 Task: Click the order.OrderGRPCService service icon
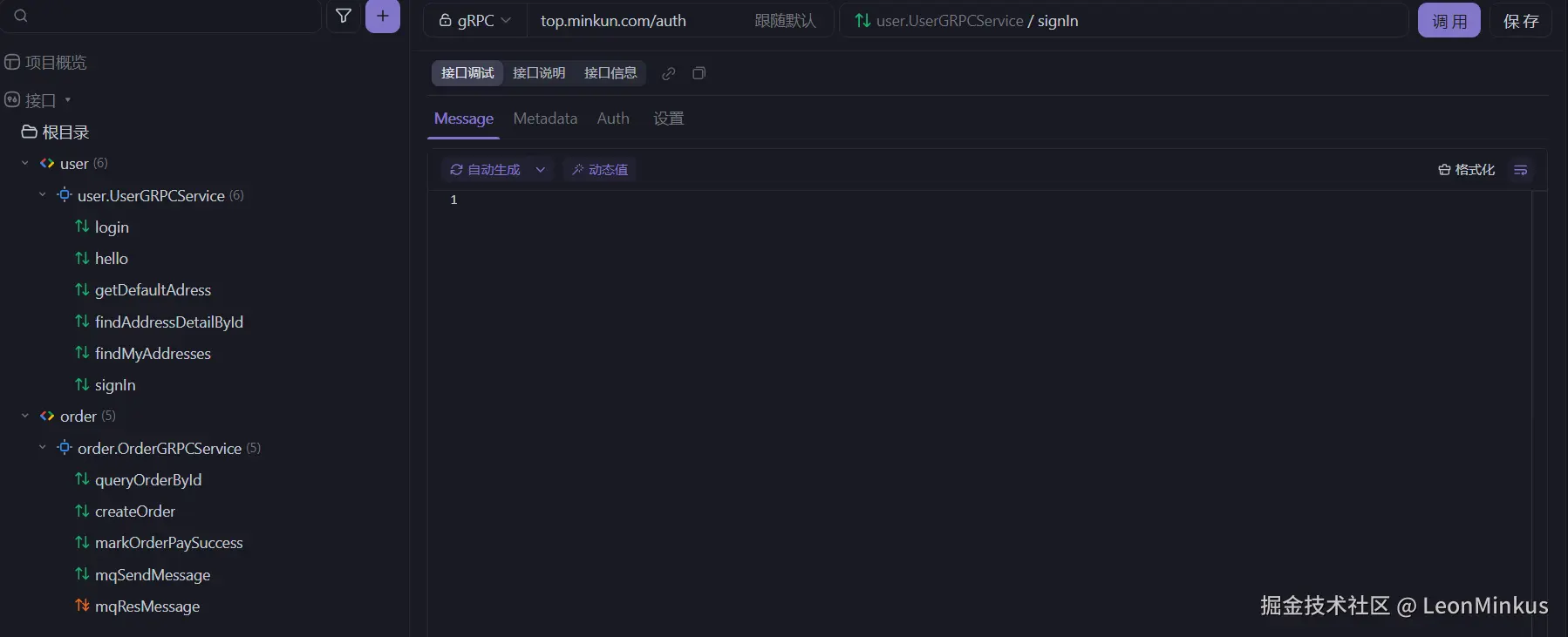point(65,447)
